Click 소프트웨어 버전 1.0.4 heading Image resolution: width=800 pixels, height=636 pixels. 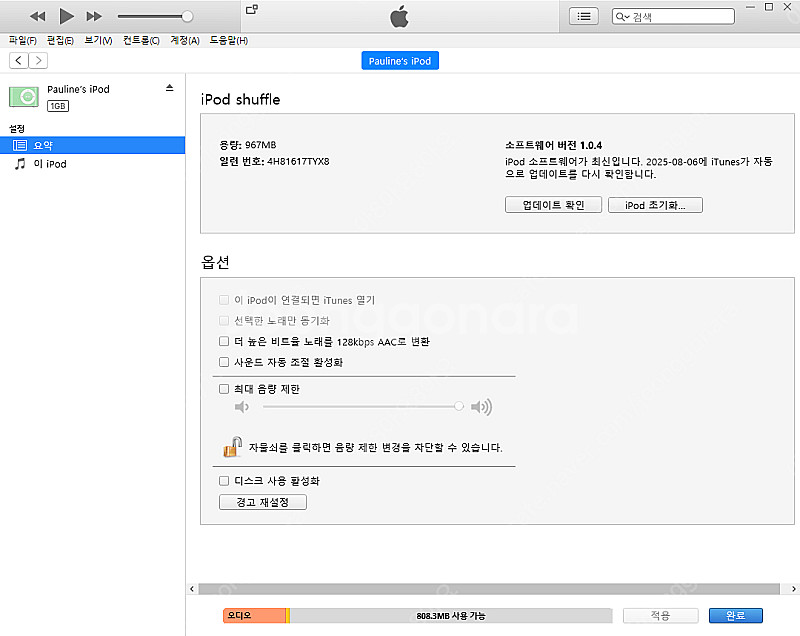pyautogui.click(x=554, y=145)
